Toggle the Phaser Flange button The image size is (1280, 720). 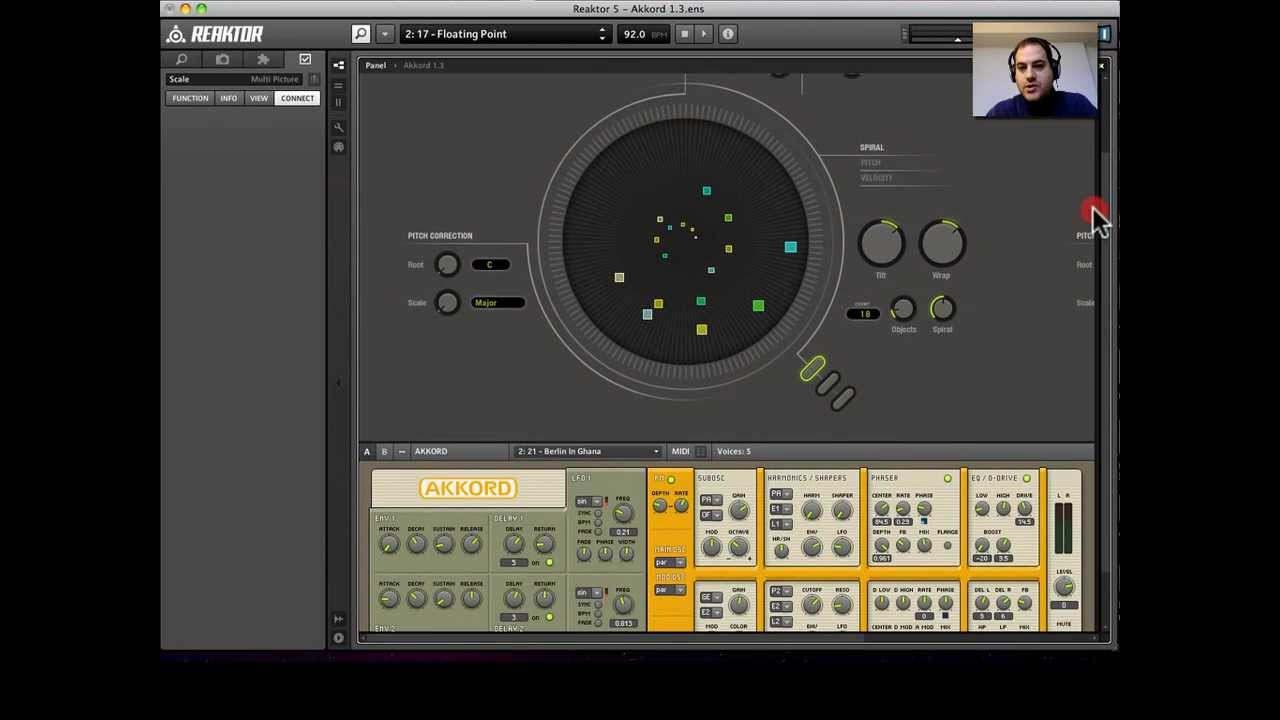click(947, 545)
